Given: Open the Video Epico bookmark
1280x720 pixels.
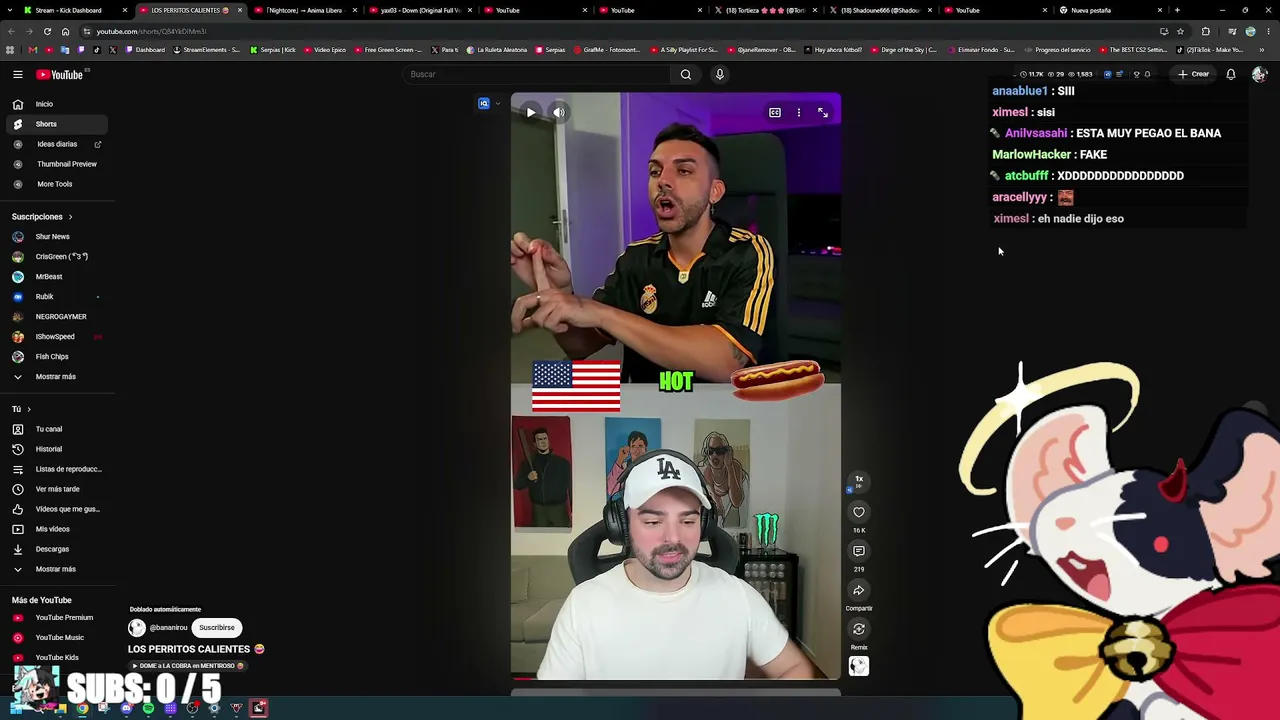Looking at the screenshot, I should coord(325,50).
